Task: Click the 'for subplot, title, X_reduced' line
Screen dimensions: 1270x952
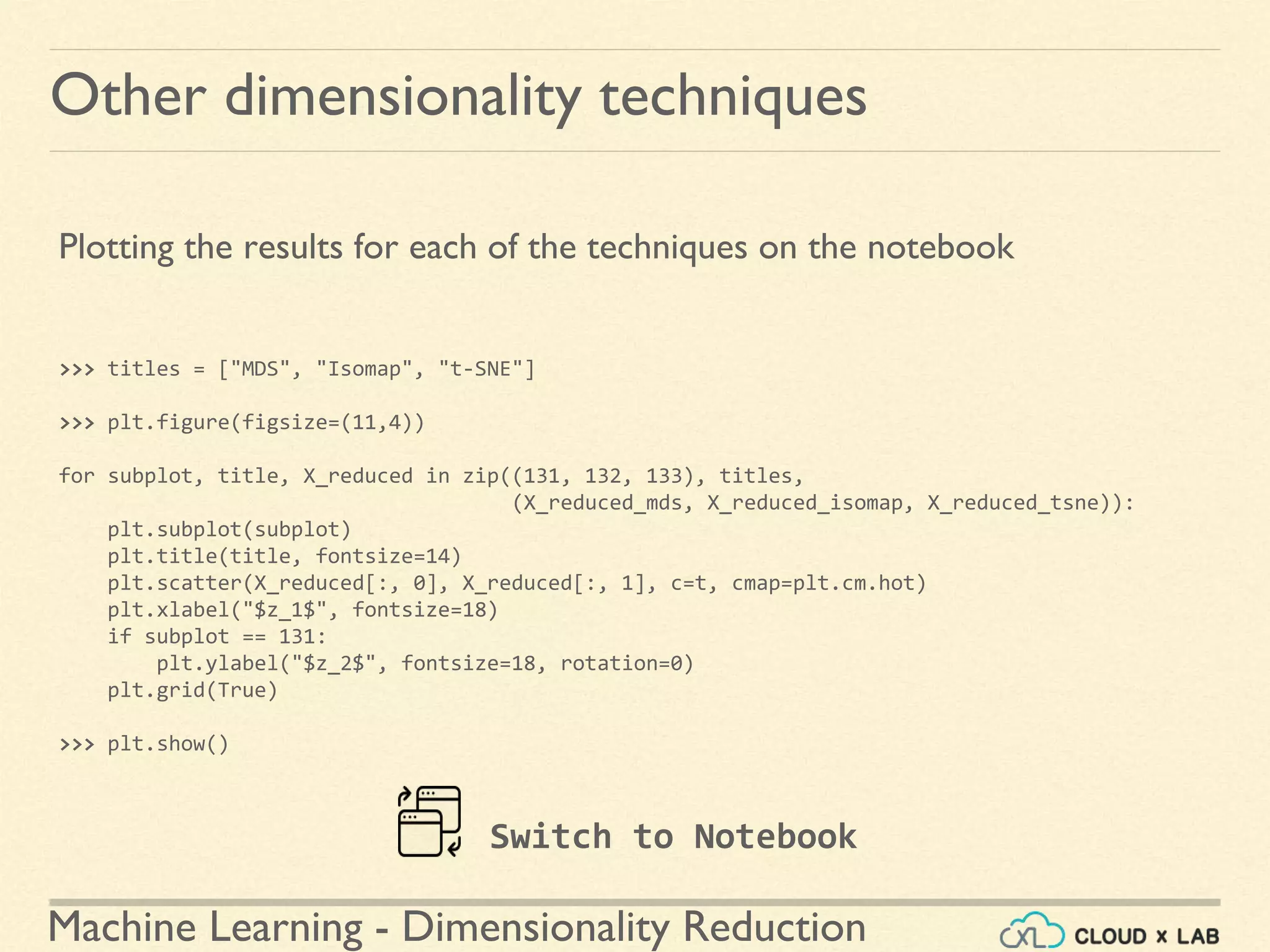Action: [x=431, y=476]
